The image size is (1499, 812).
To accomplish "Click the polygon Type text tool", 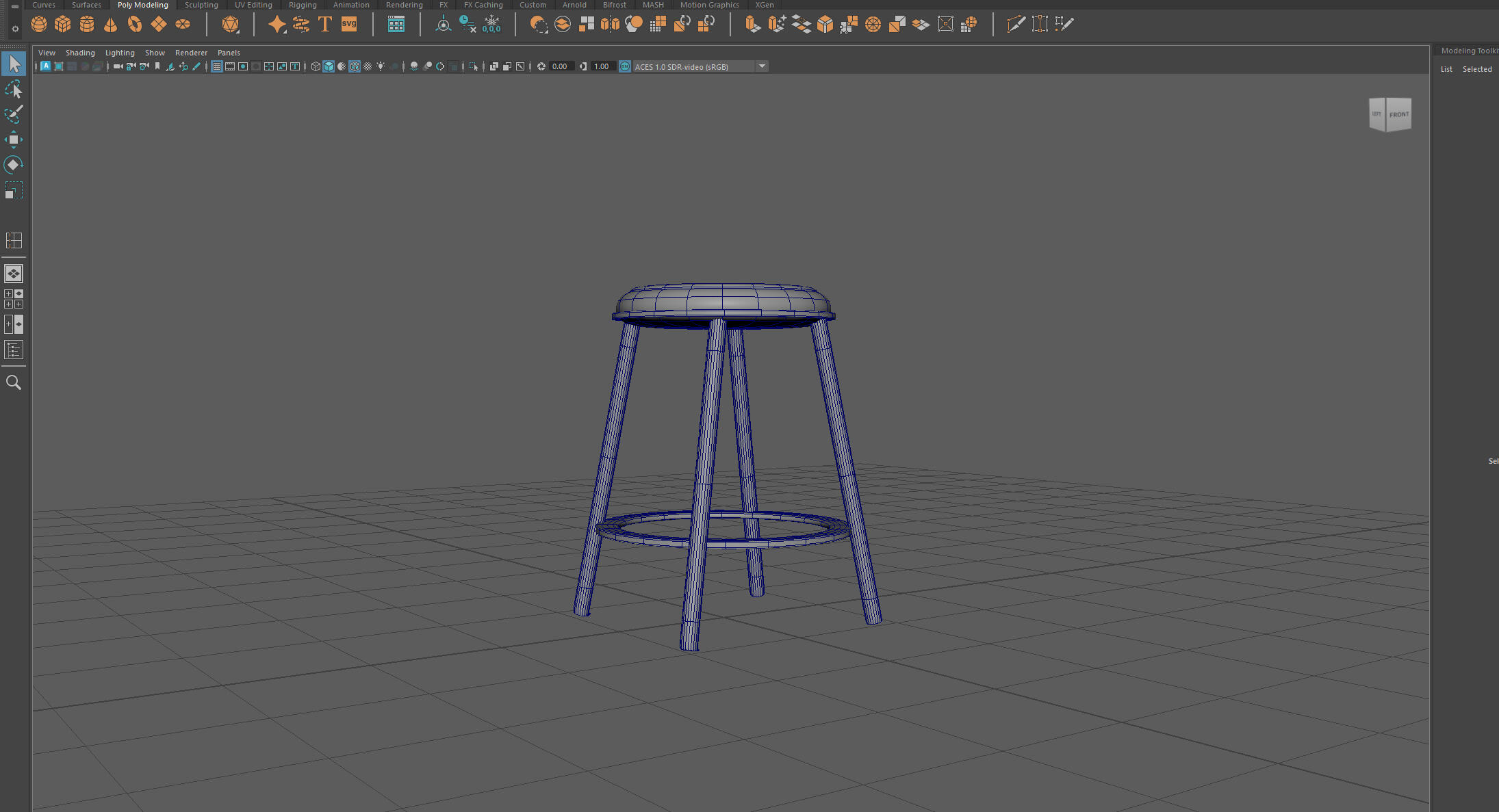I will point(325,25).
